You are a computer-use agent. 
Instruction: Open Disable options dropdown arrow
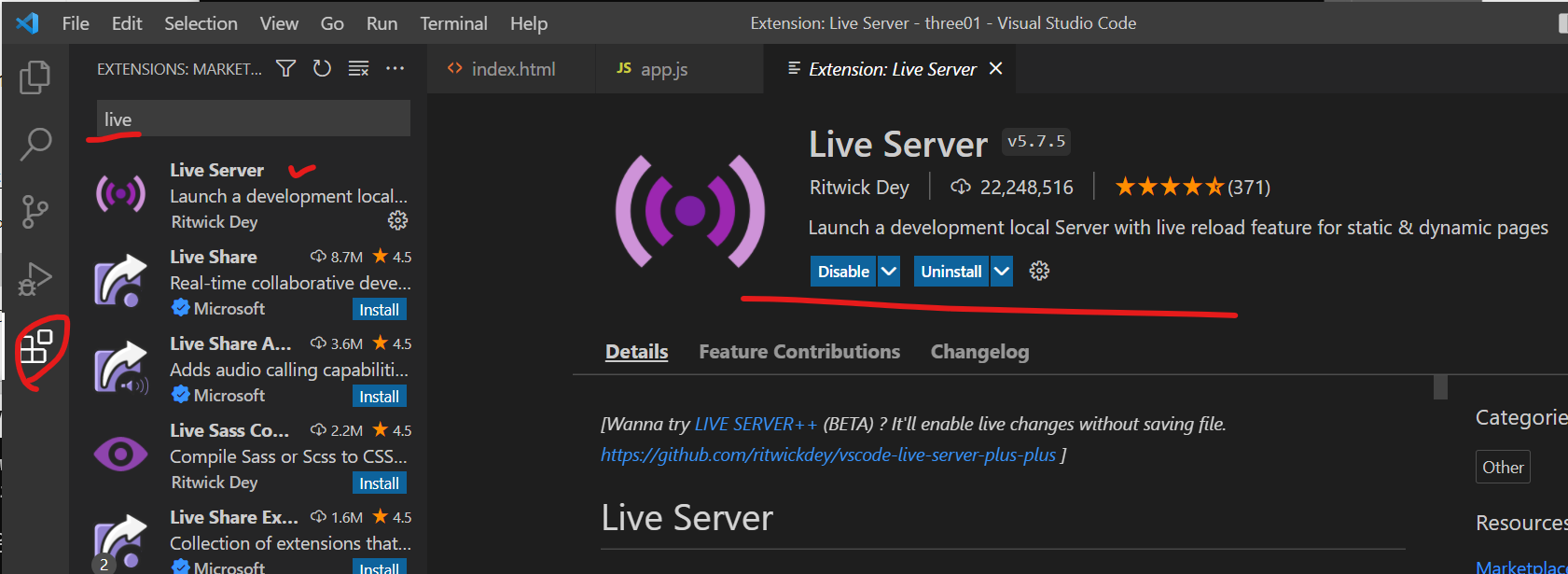[x=889, y=271]
